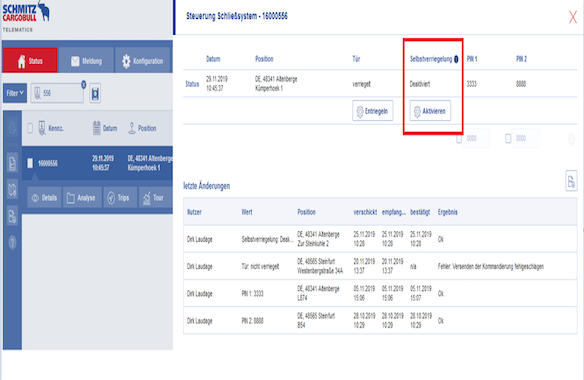Clear the 556 search with the x icon

[x=83, y=85]
